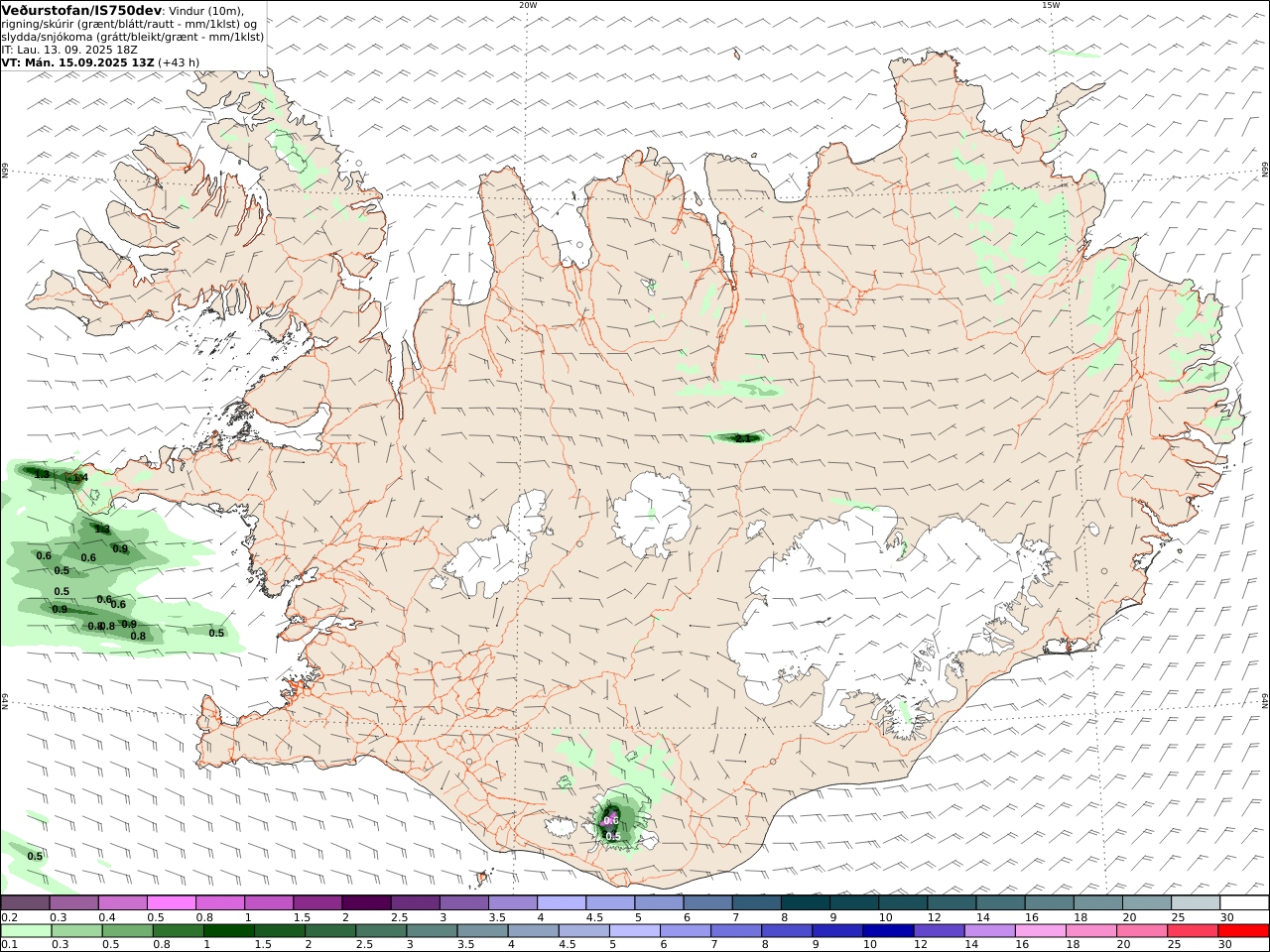Pick the darkest purple 2 swatch in top legend row
This screenshot has width=1270, height=952.
point(366,902)
